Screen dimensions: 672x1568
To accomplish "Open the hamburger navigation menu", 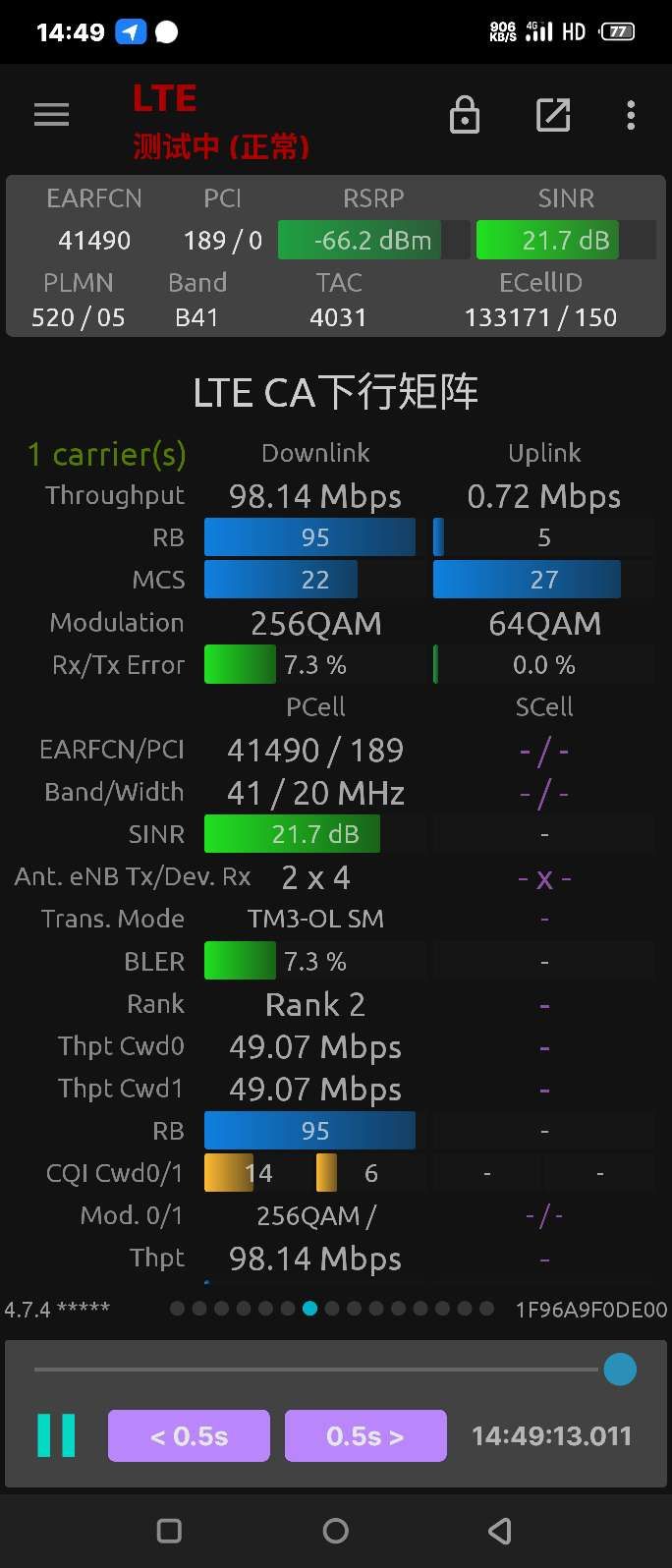I will coord(51,115).
